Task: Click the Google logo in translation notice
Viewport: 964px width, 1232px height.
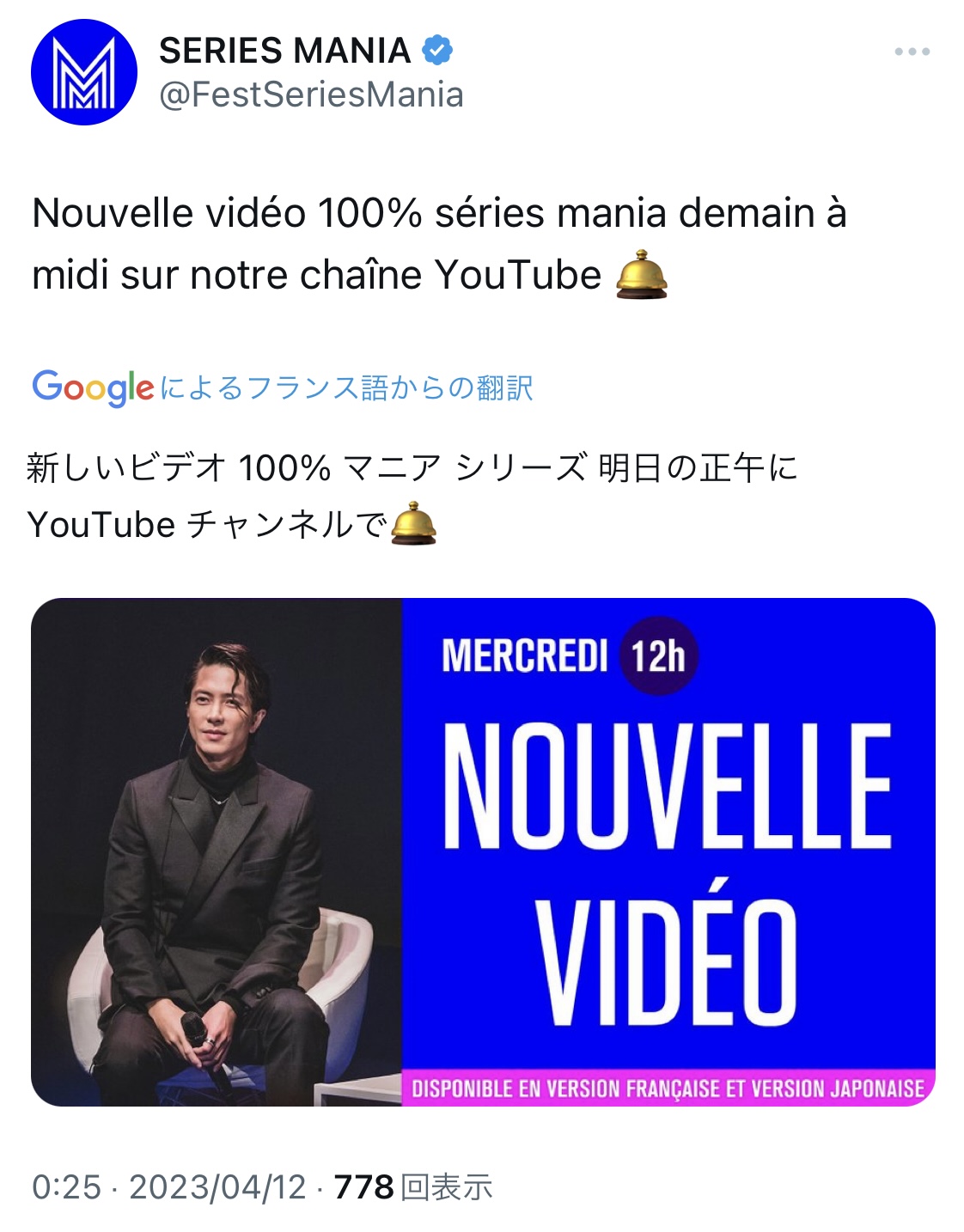Action: coord(93,388)
